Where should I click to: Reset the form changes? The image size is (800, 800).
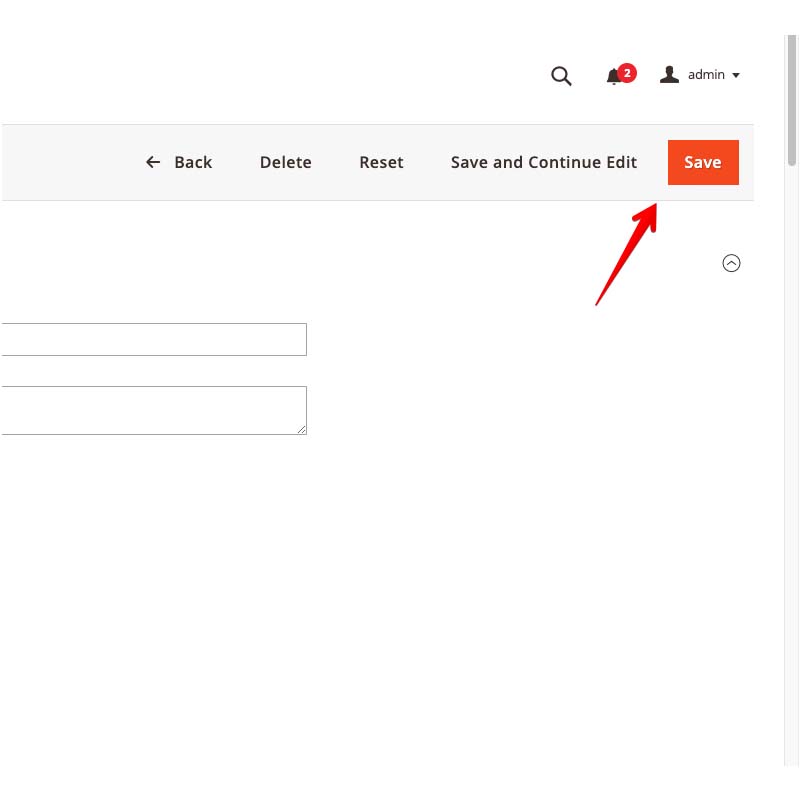381,162
